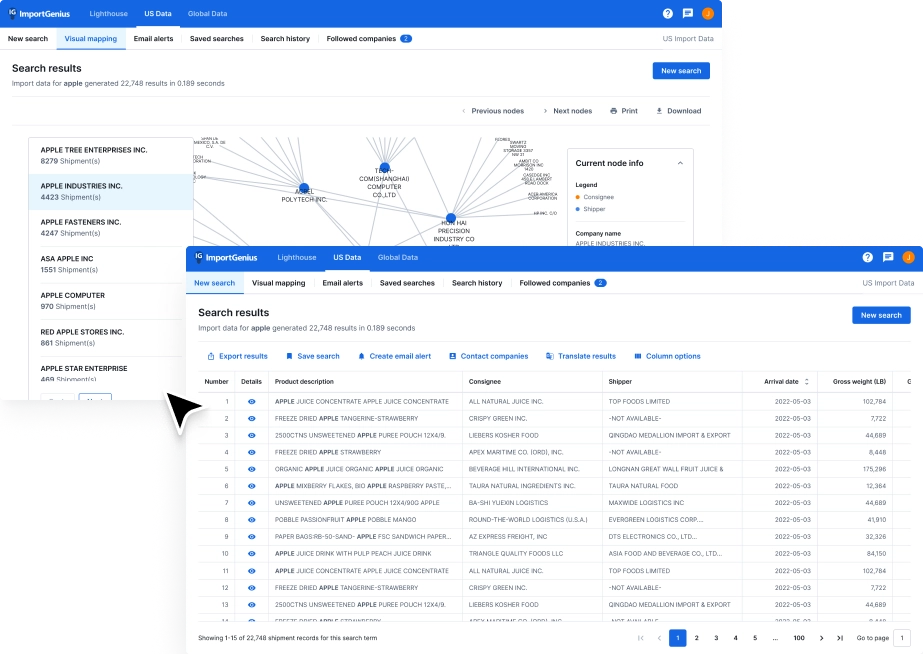Go to page 2 of results
The width and height of the screenshot is (923, 654).
click(x=696, y=638)
